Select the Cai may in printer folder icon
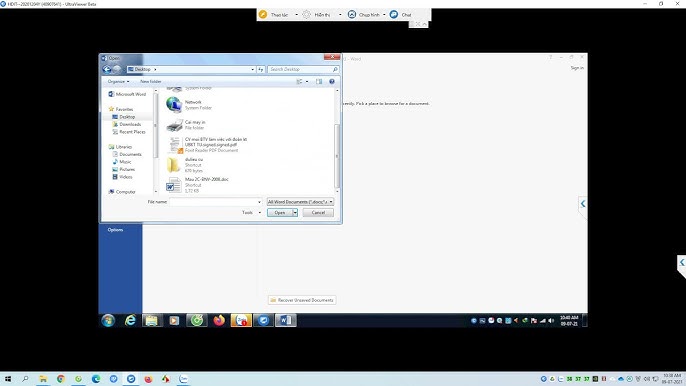This screenshot has height=386, width=686. 174,125
